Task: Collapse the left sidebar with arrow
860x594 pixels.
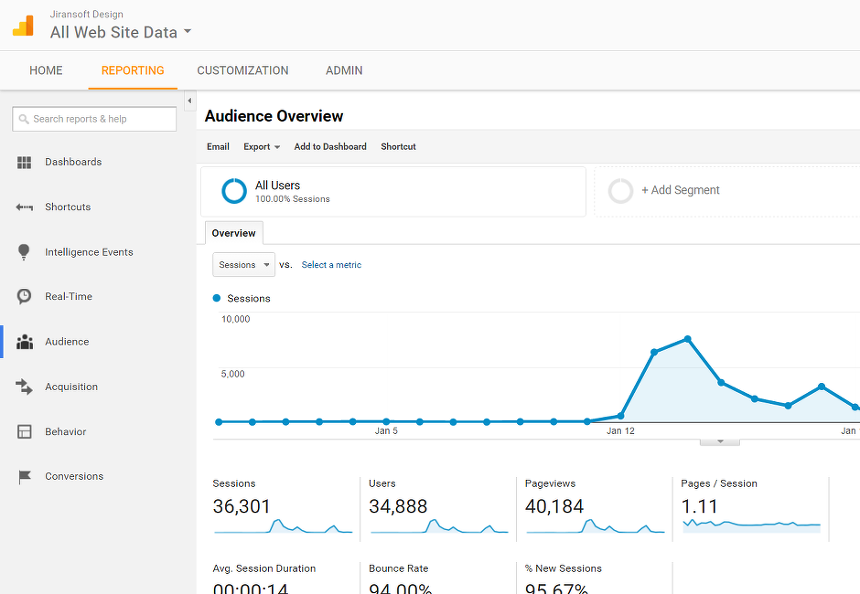Action: point(189,101)
